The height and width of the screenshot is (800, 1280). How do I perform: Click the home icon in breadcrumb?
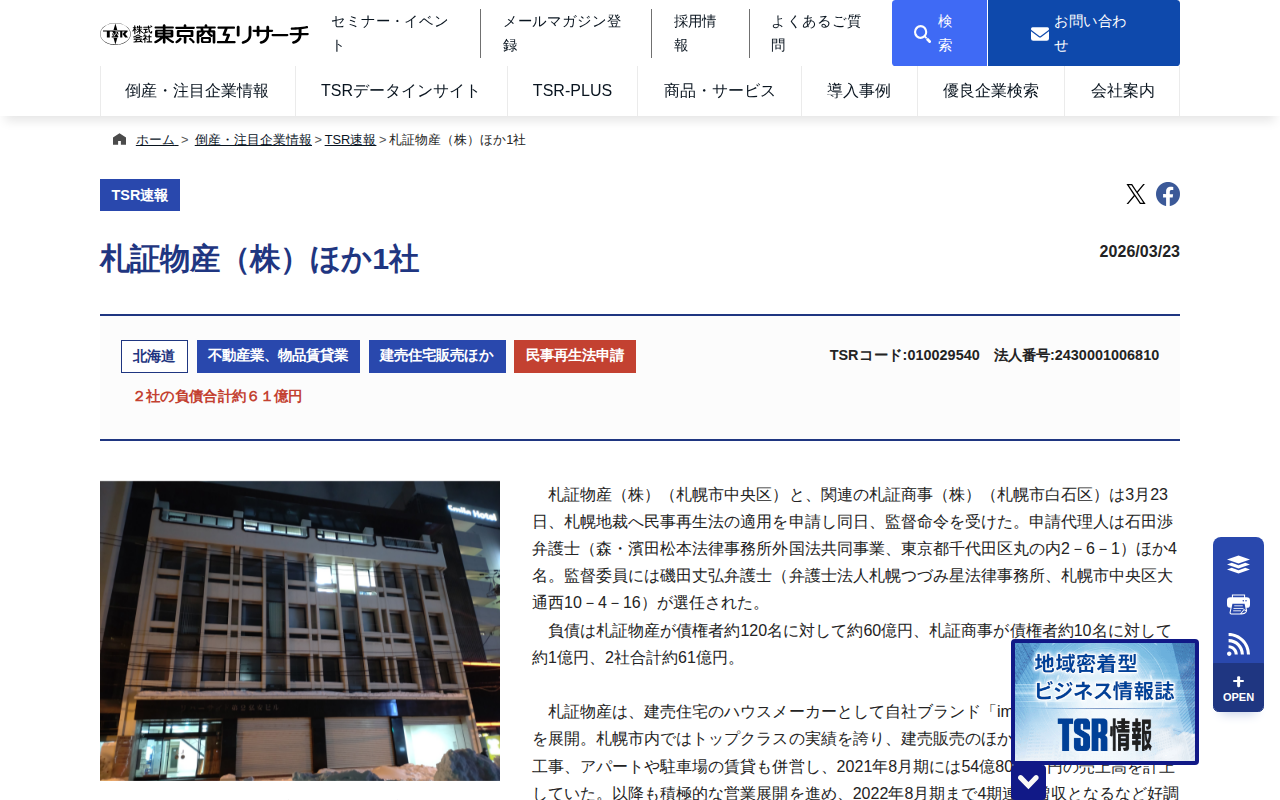click(120, 140)
